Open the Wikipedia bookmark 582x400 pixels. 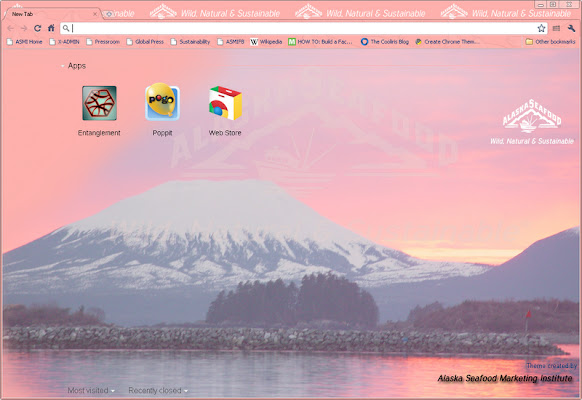coord(266,42)
